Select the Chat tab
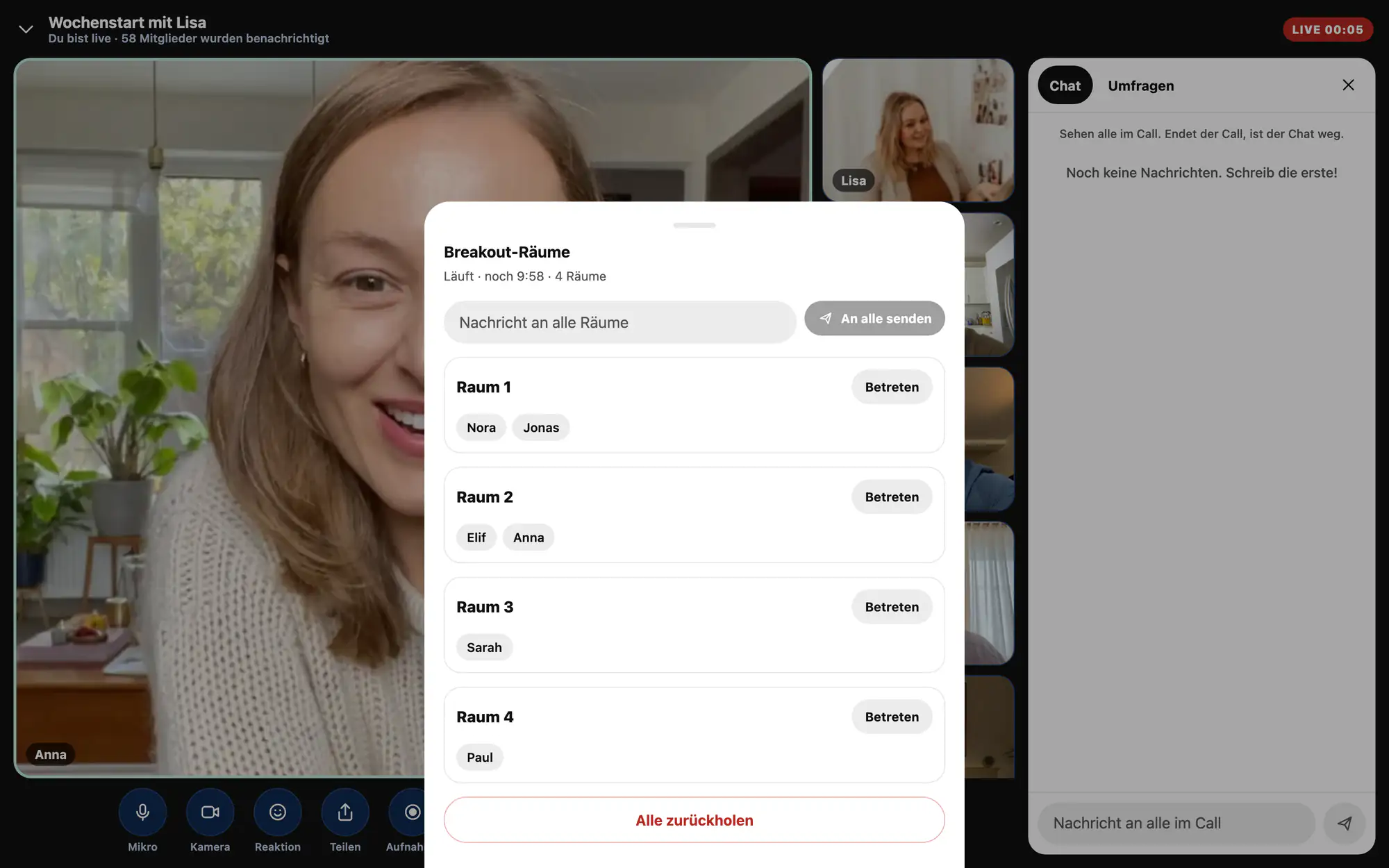This screenshot has height=868, width=1389. pos(1065,85)
